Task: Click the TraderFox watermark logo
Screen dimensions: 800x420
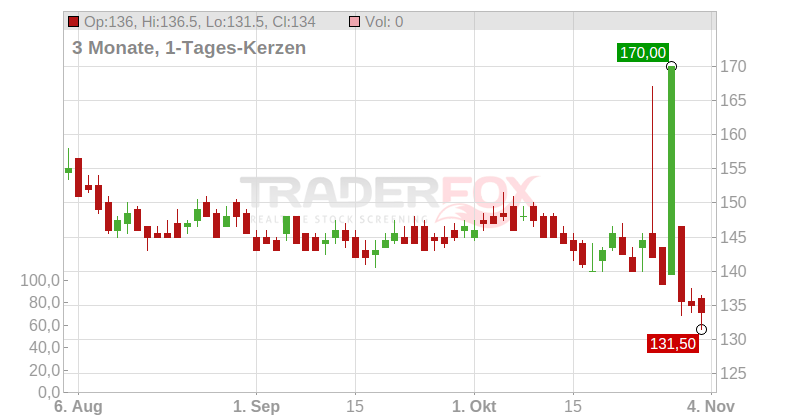Action: click(390, 195)
